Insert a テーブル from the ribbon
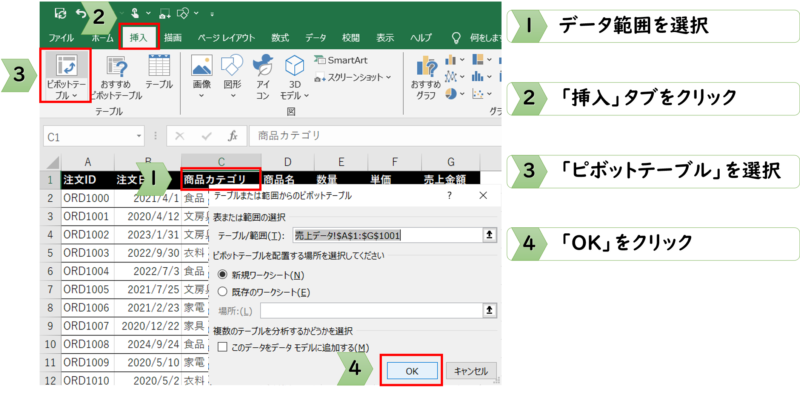The height and width of the screenshot is (394, 800). click(159, 71)
